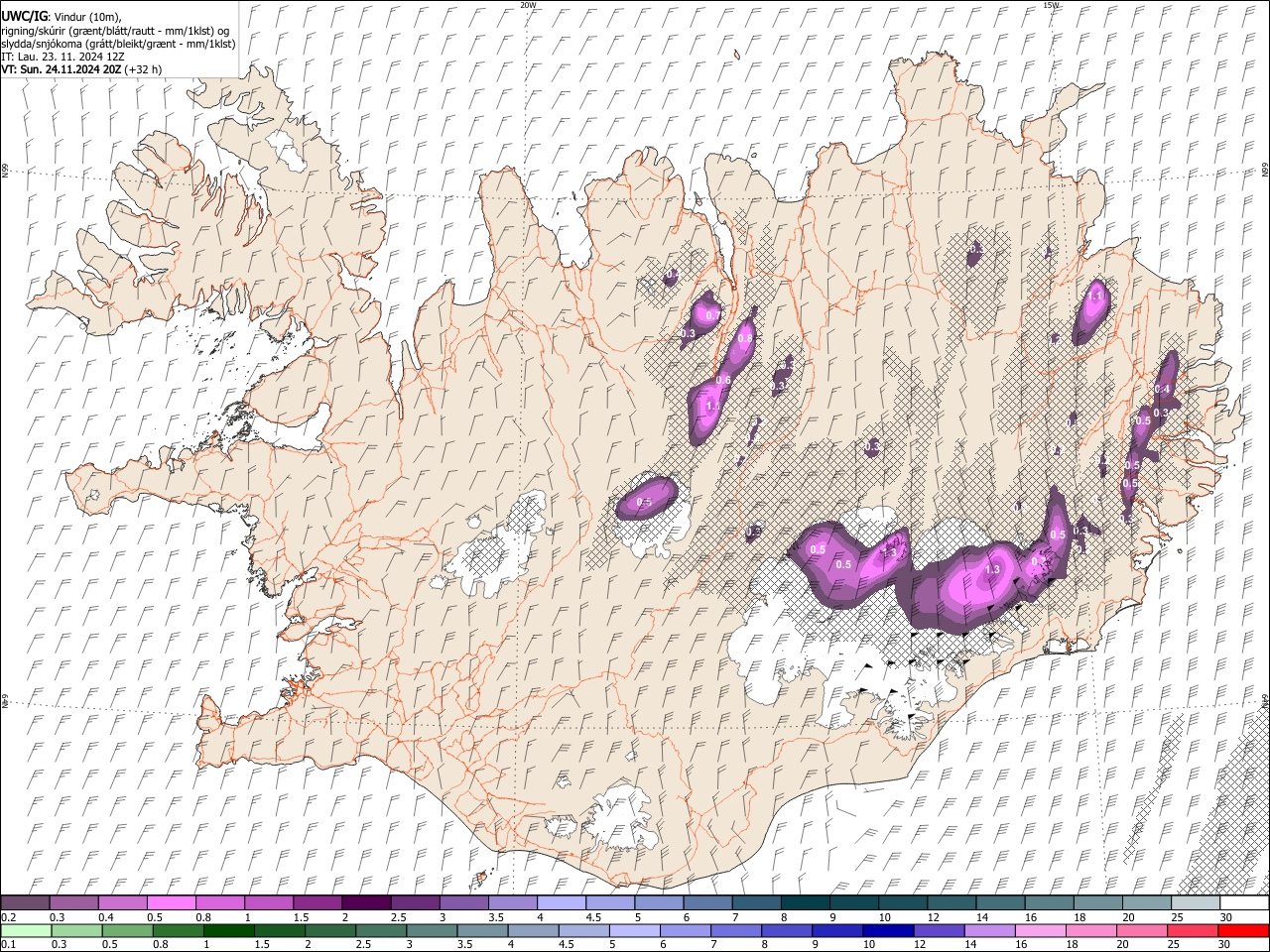Image resolution: width=1270 pixels, height=952 pixels.
Task: Pick the 20 rose pink swatch in rain scale
Action: [x=1141, y=930]
